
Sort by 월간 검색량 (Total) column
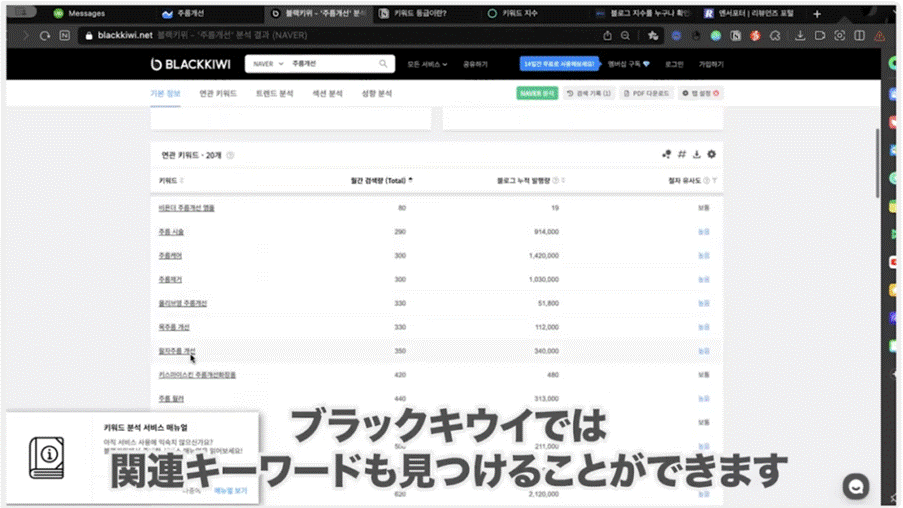[x=380, y=181]
